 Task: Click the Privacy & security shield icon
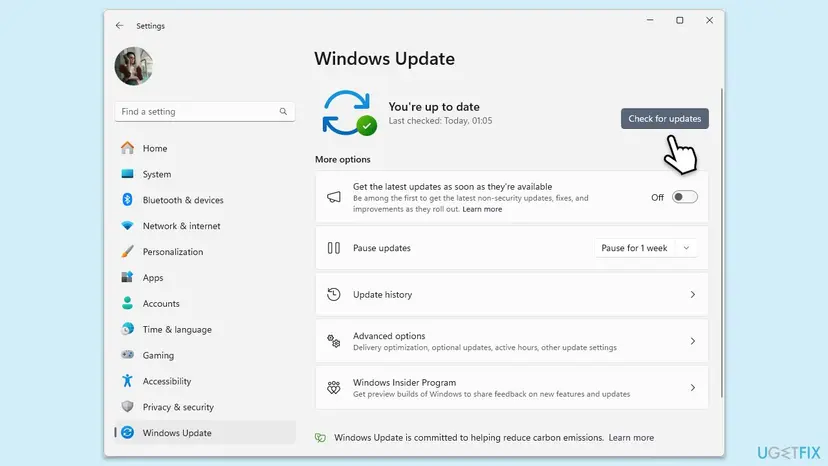click(127, 407)
